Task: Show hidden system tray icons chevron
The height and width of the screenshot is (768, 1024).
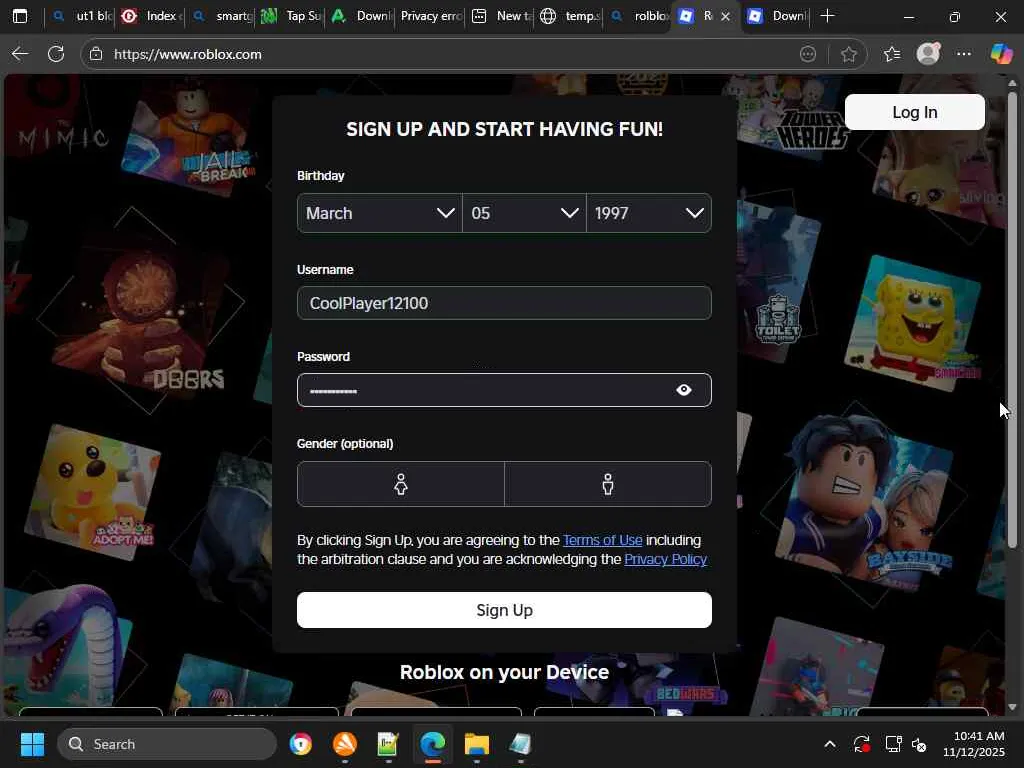Action: (830, 744)
